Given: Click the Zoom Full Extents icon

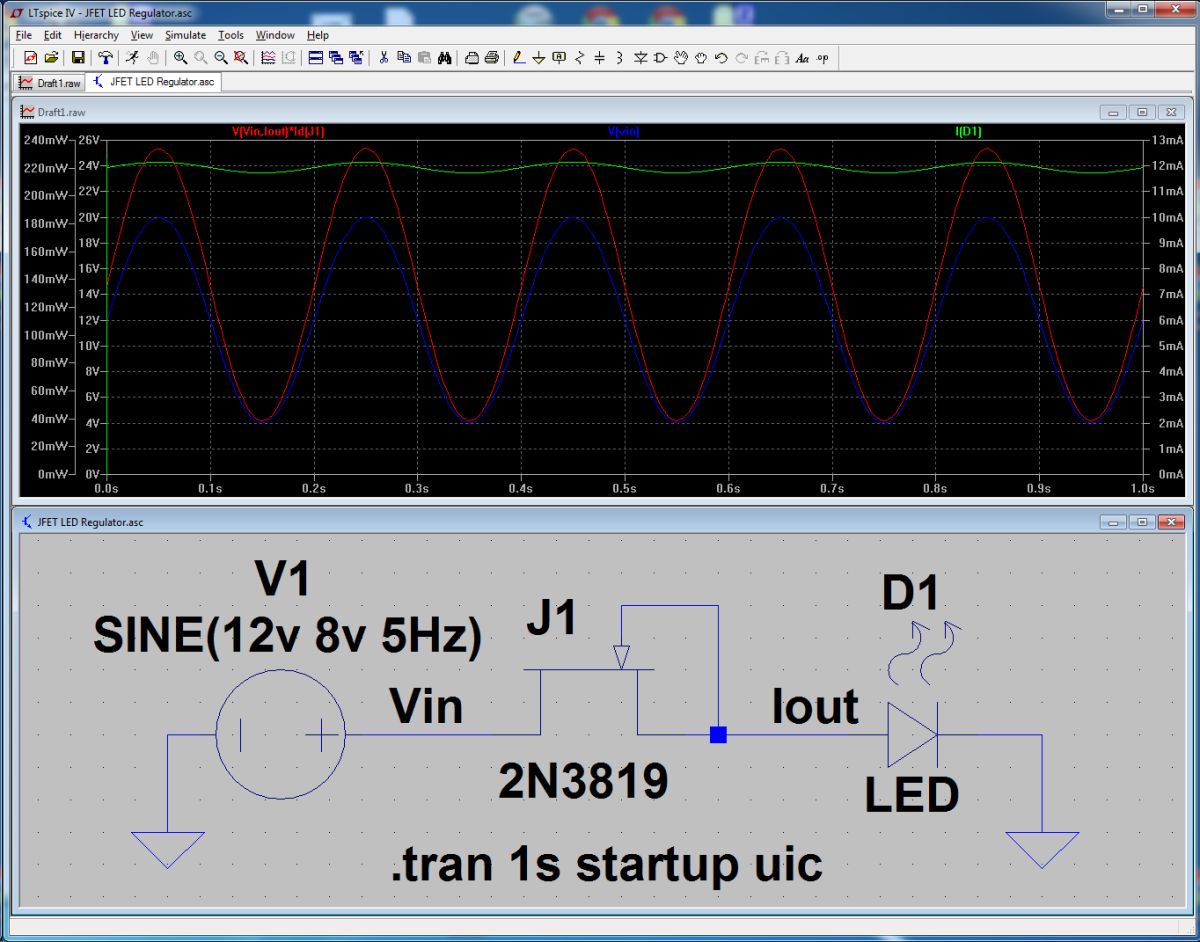Looking at the screenshot, I should pos(241,58).
